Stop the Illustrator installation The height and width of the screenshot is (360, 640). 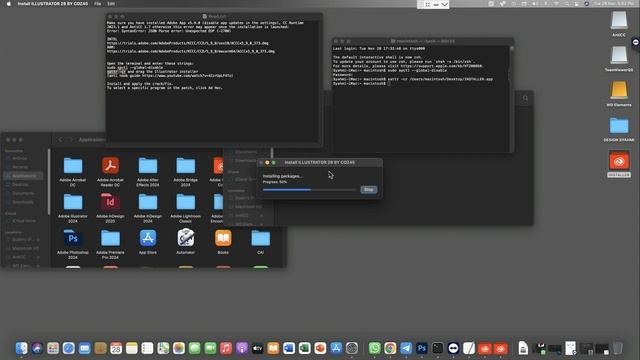click(x=369, y=190)
